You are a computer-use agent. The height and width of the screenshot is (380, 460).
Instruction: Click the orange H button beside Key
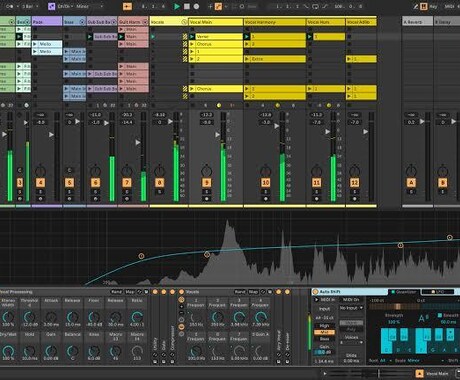(x=424, y=6)
